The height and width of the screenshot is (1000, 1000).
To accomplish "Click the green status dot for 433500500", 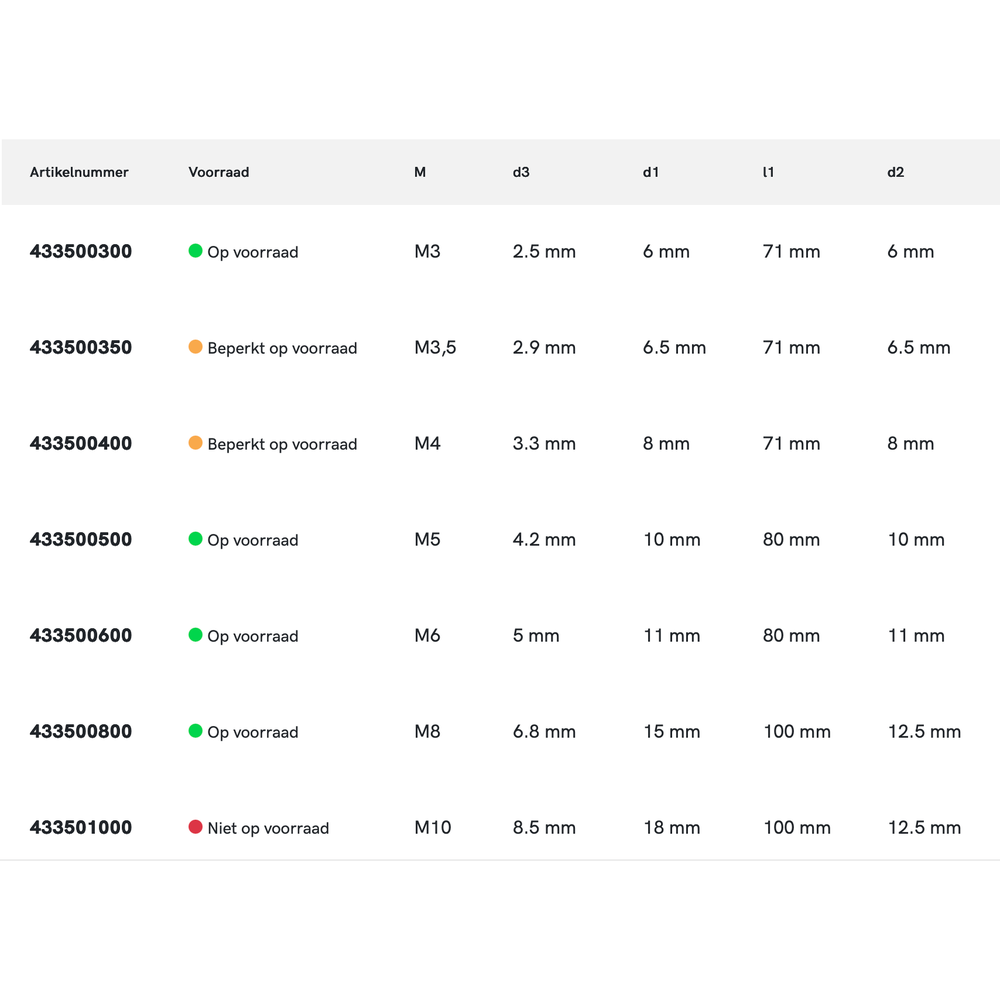I will click(196, 539).
